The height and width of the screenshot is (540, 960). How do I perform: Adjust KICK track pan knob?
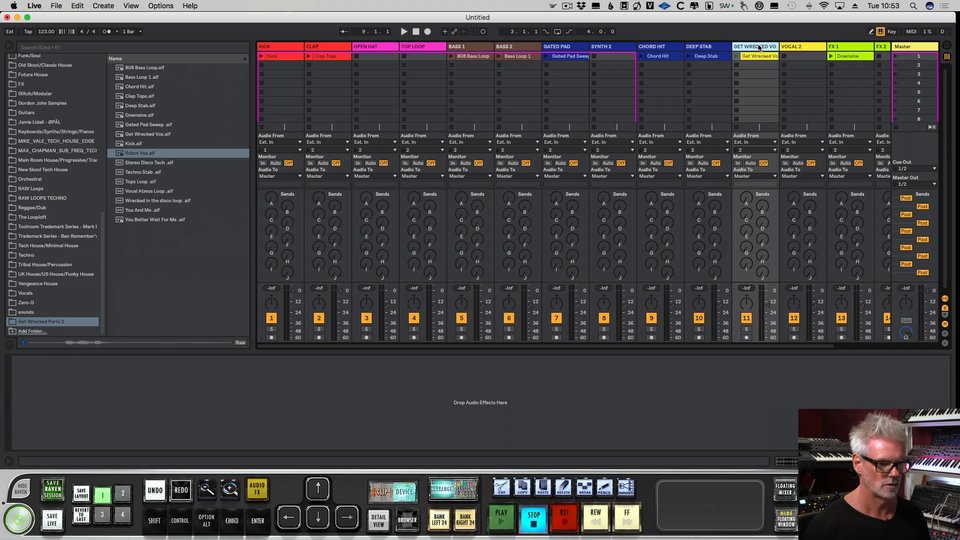click(271, 302)
